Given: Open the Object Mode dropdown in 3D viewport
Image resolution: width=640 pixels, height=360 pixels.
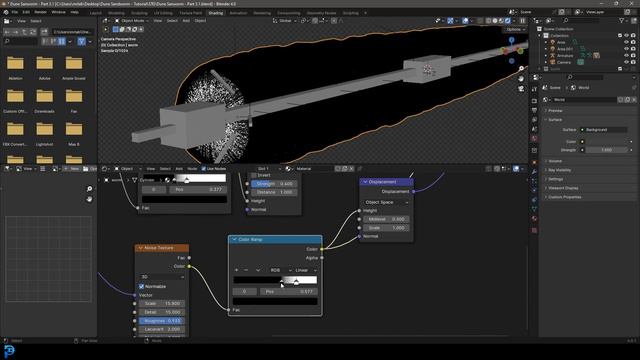Looking at the screenshot, I should [x=131, y=20].
